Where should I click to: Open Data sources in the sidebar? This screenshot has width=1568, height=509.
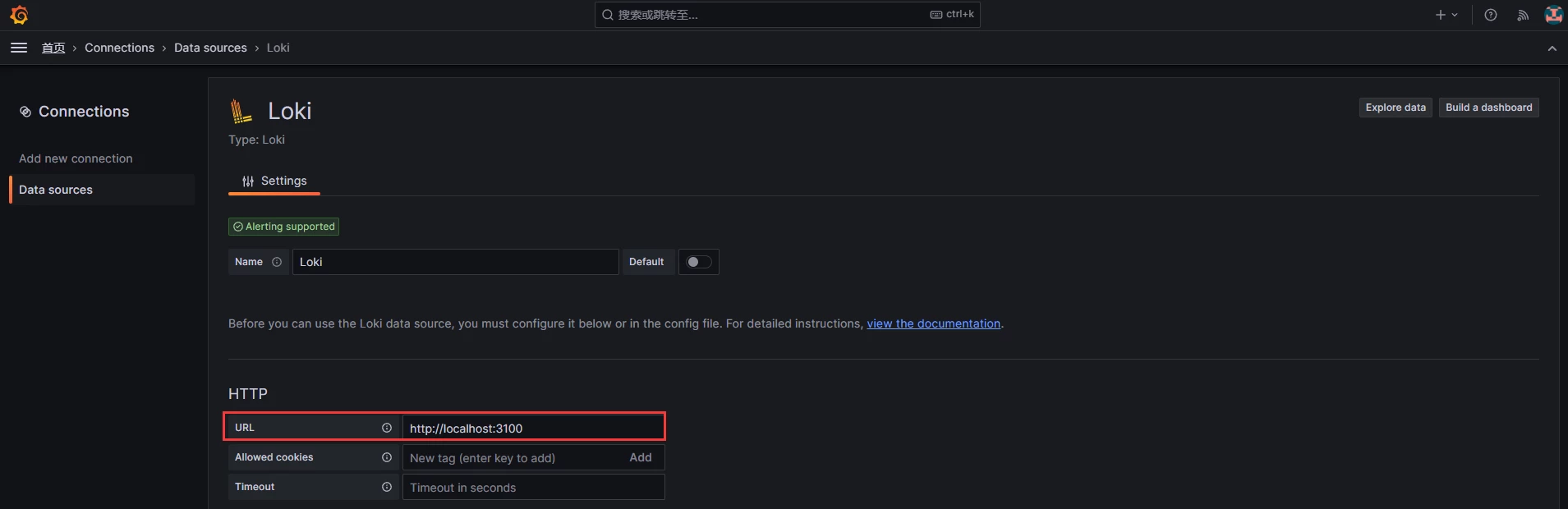[x=56, y=190]
